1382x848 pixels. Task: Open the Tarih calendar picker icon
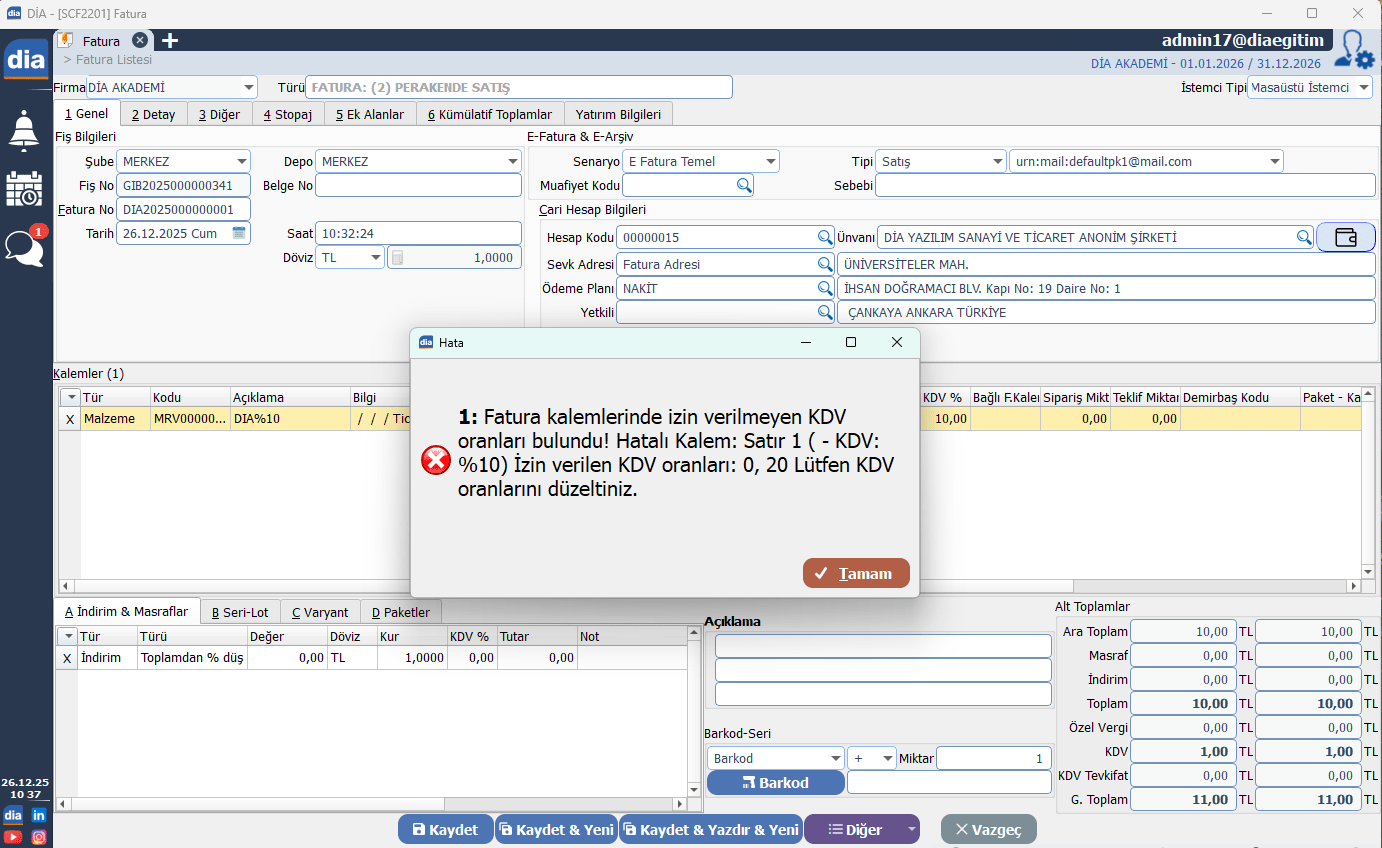(239, 233)
